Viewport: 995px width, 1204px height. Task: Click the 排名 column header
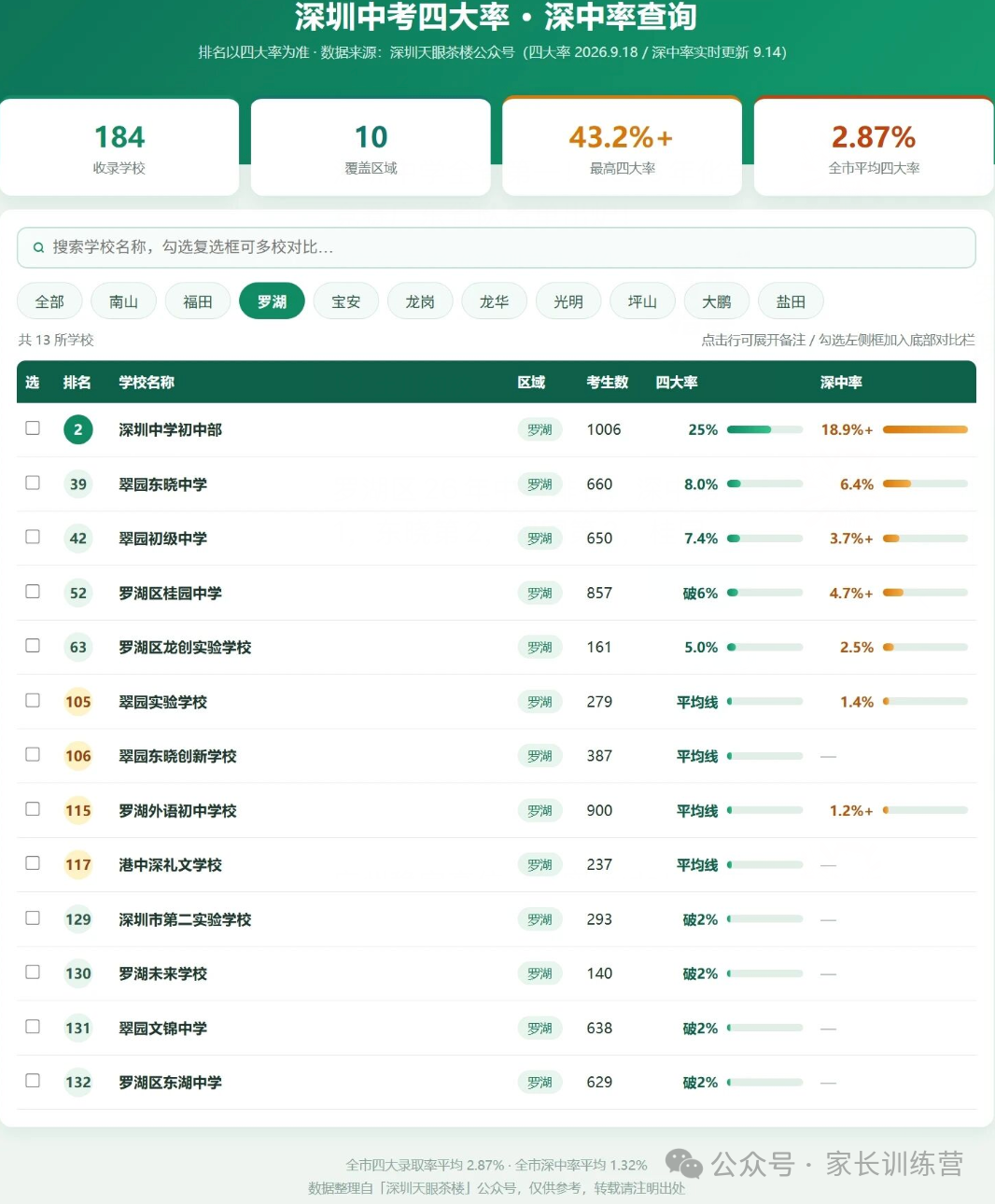[77, 382]
